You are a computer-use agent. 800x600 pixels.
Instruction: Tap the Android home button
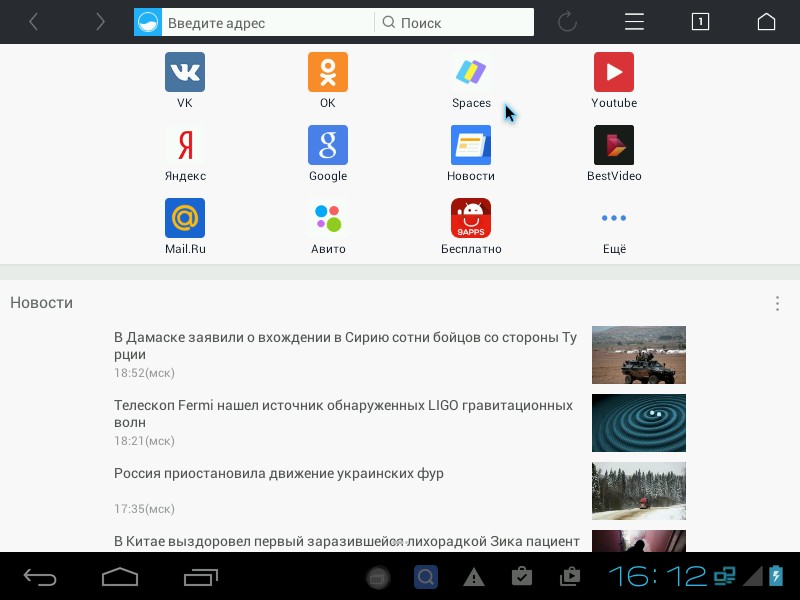coord(120,577)
